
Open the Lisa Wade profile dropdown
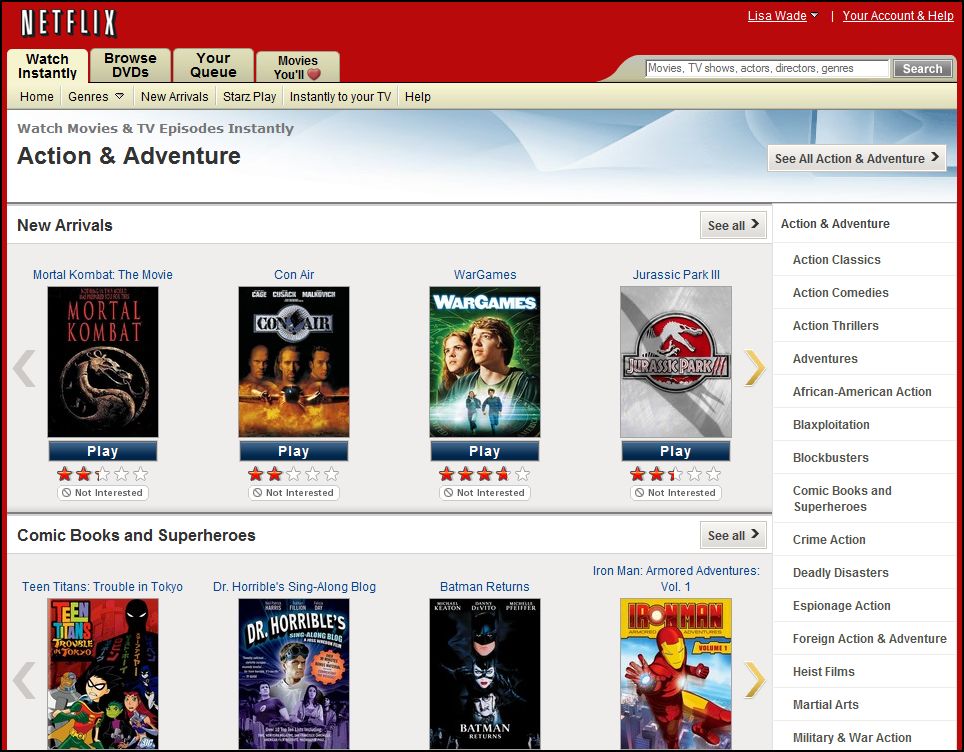coord(783,16)
